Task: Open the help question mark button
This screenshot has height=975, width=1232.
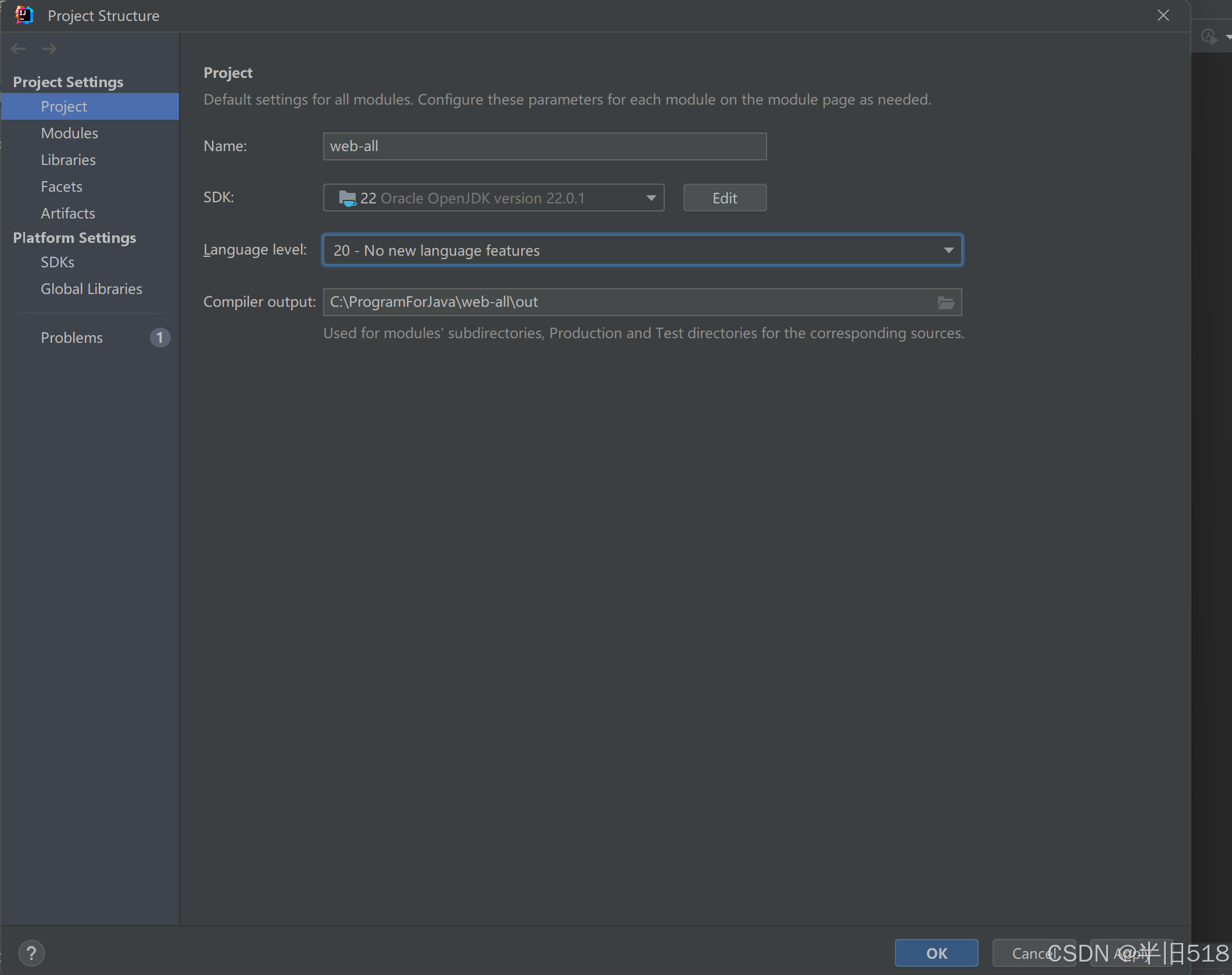Action: [31, 953]
